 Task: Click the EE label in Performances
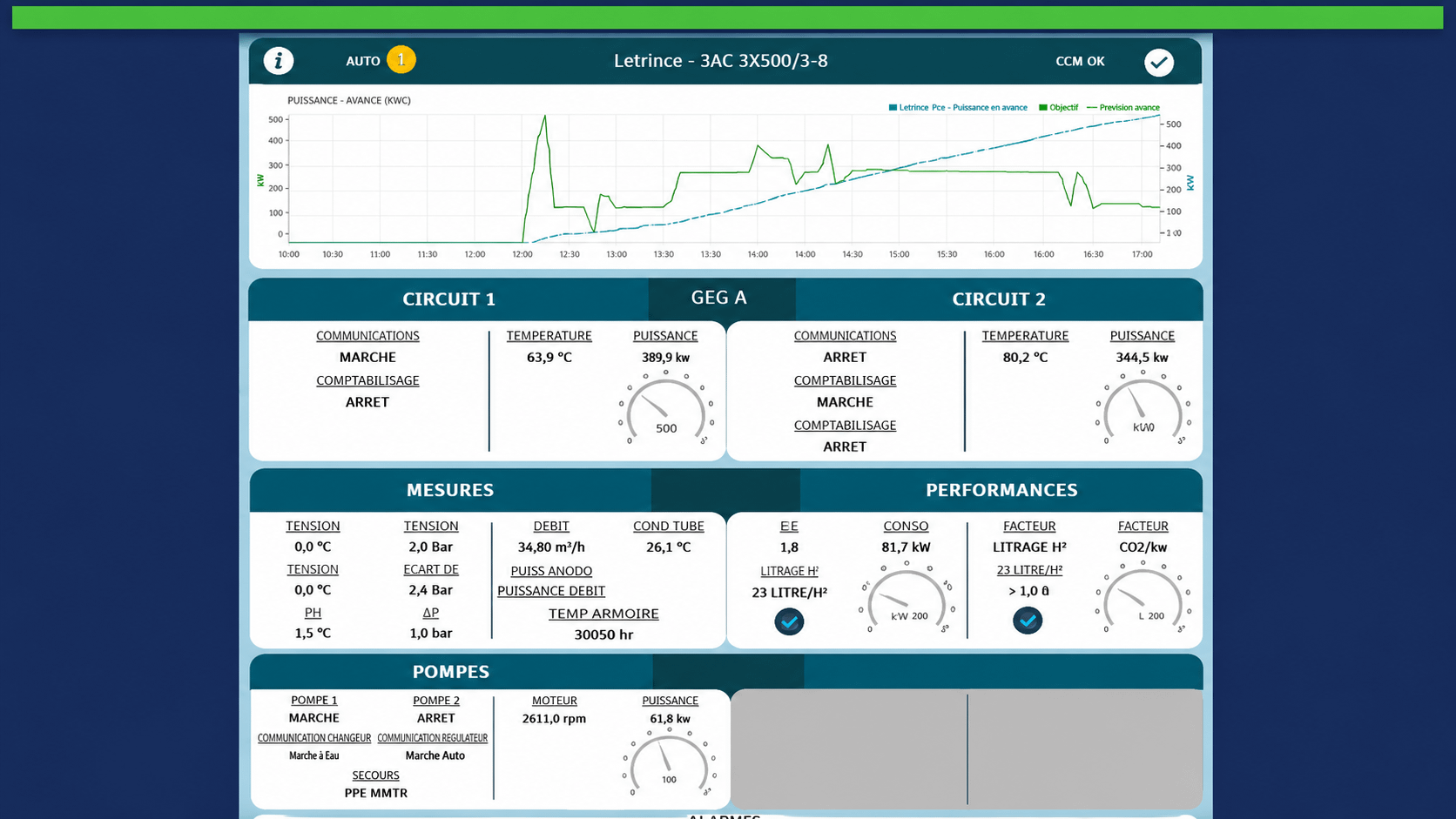(789, 527)
